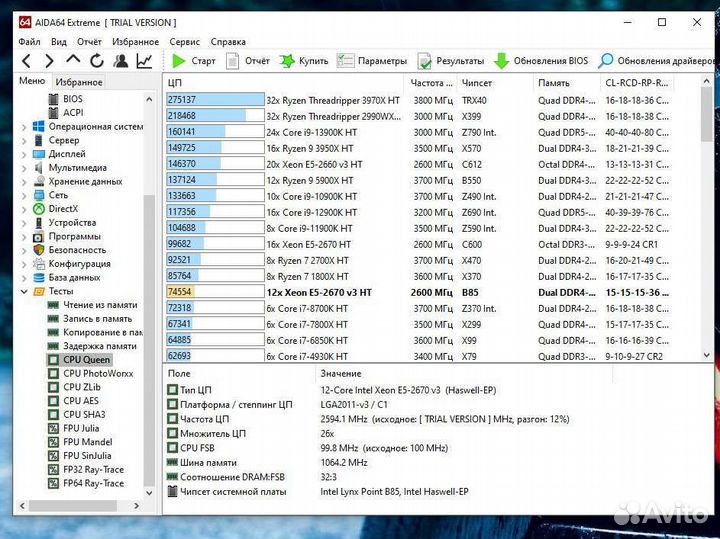The height and width of the screenshot is (539, 720).
Task: Open the user profile toolbar icon
Action: pyautogui.click(x=121, y=61)
